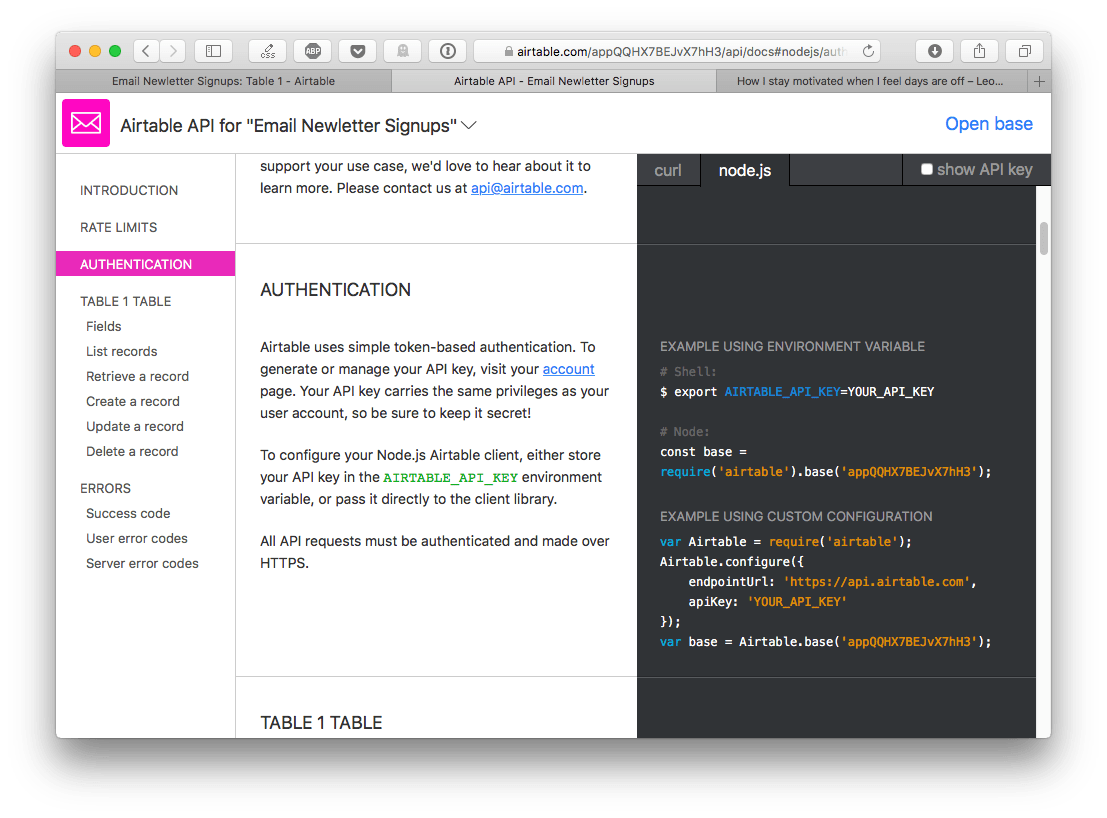The image size is (1107, 818).
Task: Click EXAMPLE USING ENVIRONMENT VARIABLE heading
Action: point(792,347)
